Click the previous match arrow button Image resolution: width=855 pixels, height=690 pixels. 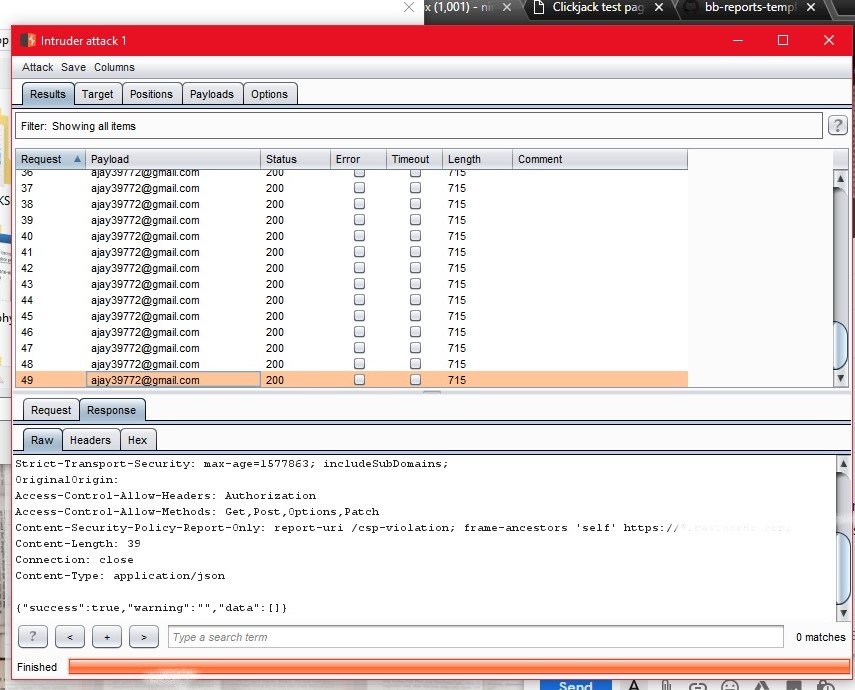pyautogui.click(x=69, y=637)
